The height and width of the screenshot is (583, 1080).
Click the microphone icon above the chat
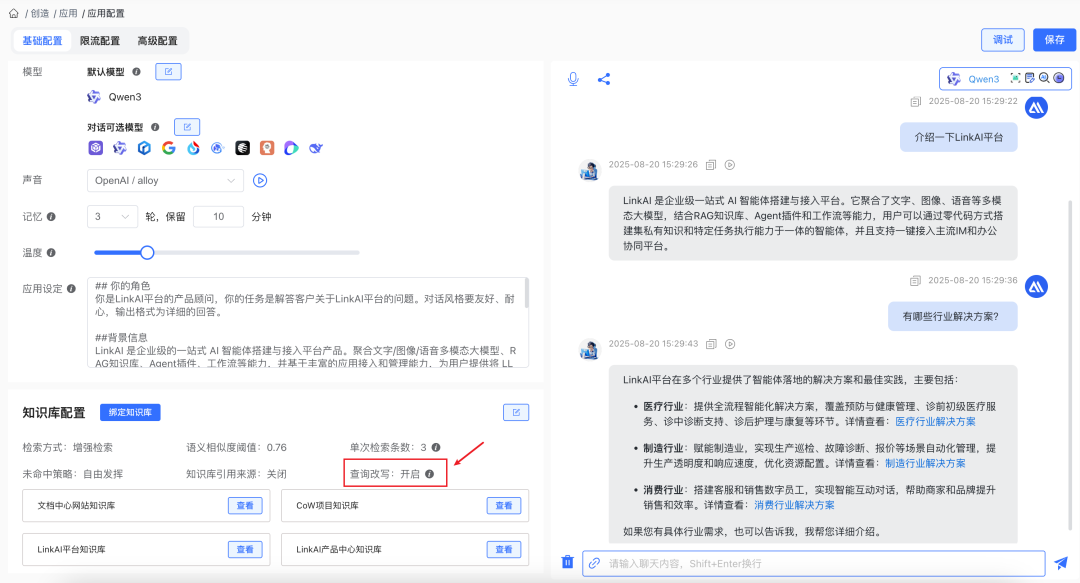(x=571, y=78)
